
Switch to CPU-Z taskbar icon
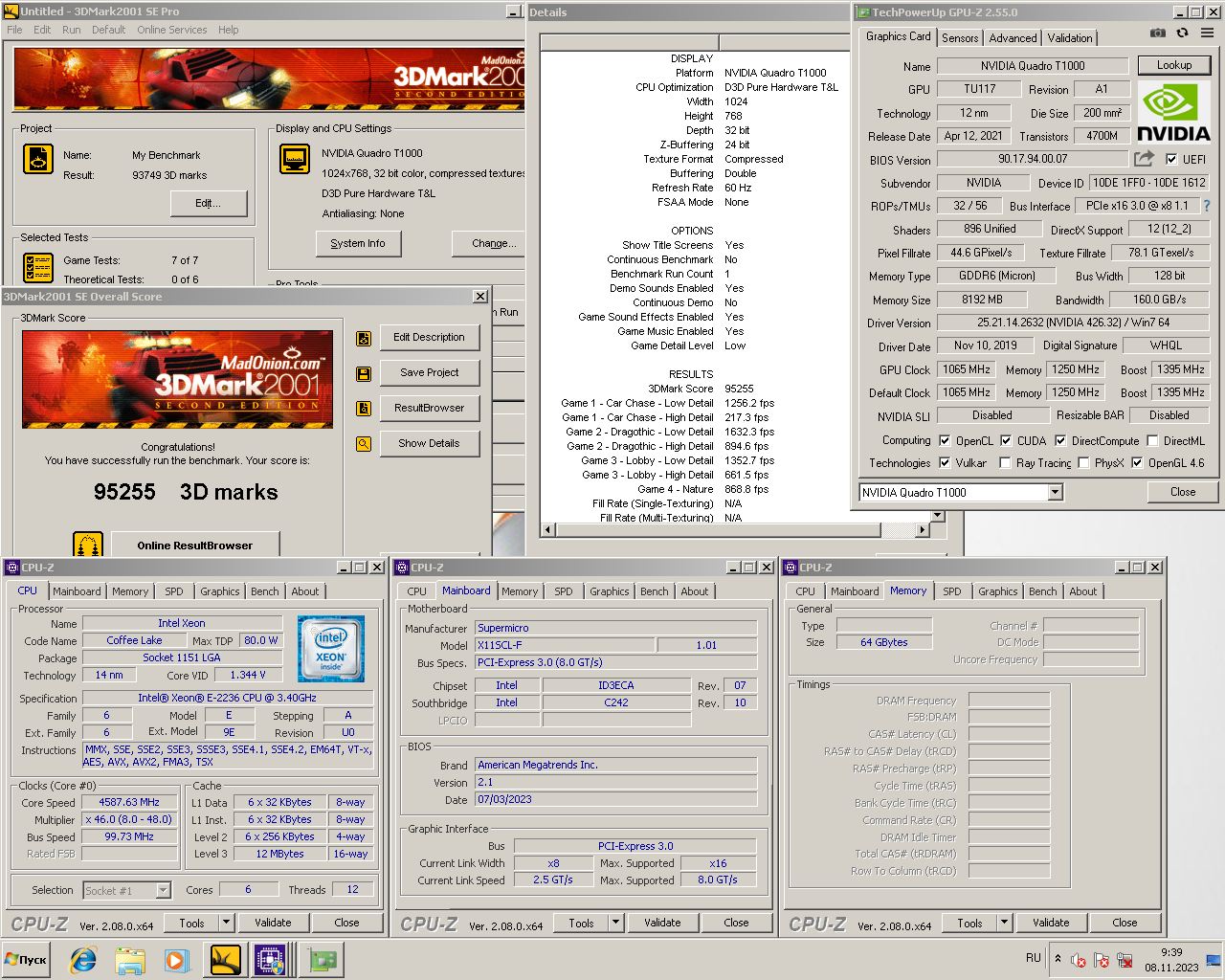coord(272,960)
